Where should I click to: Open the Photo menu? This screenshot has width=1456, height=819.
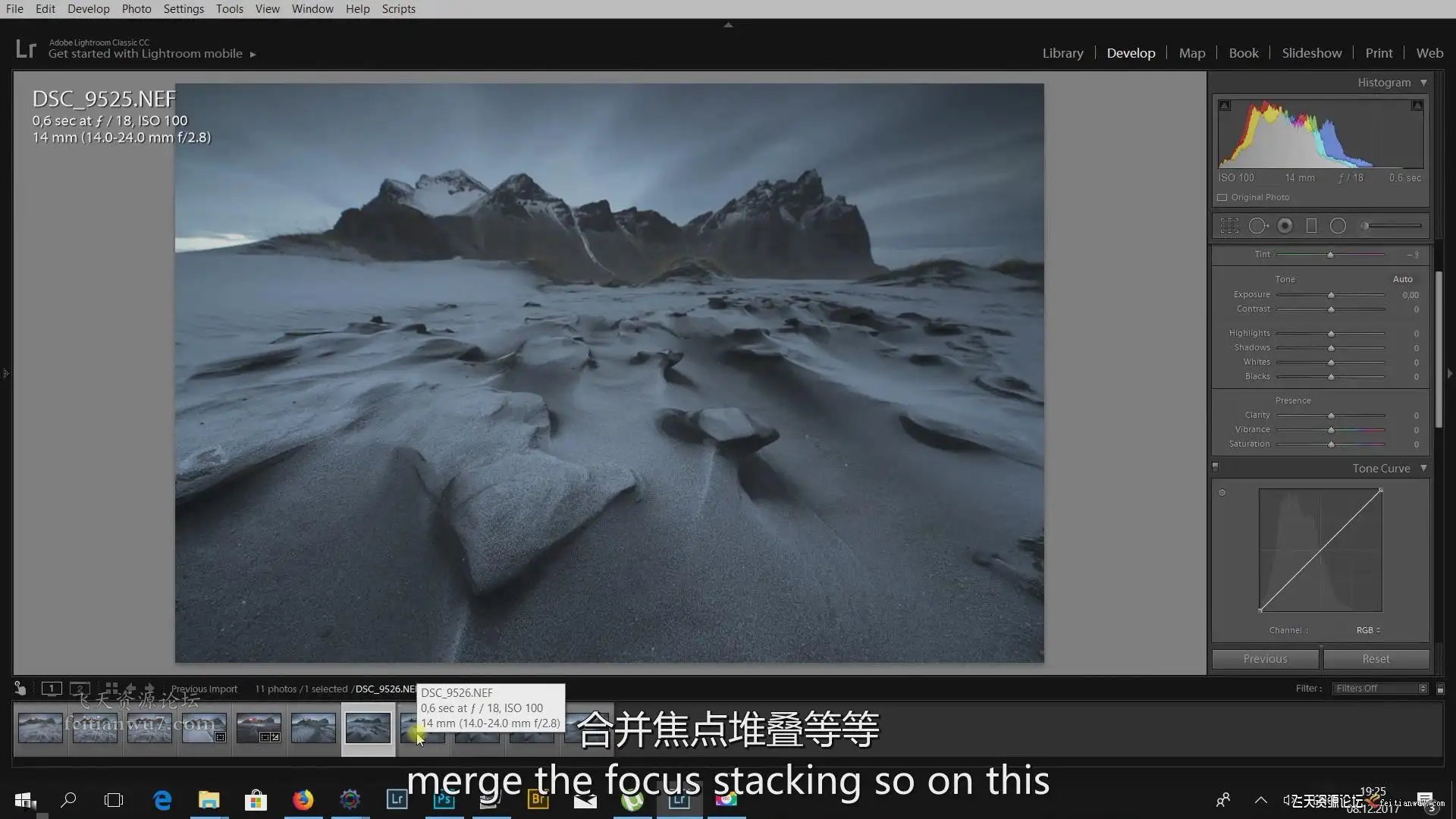pyautogui.click(x=136, y=9)
